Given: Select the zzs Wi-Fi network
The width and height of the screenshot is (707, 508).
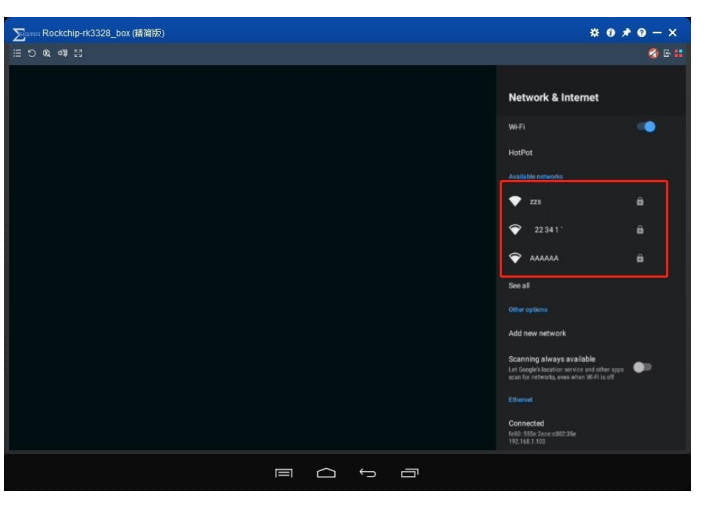Looking at the screenshot, I should 584,201.
